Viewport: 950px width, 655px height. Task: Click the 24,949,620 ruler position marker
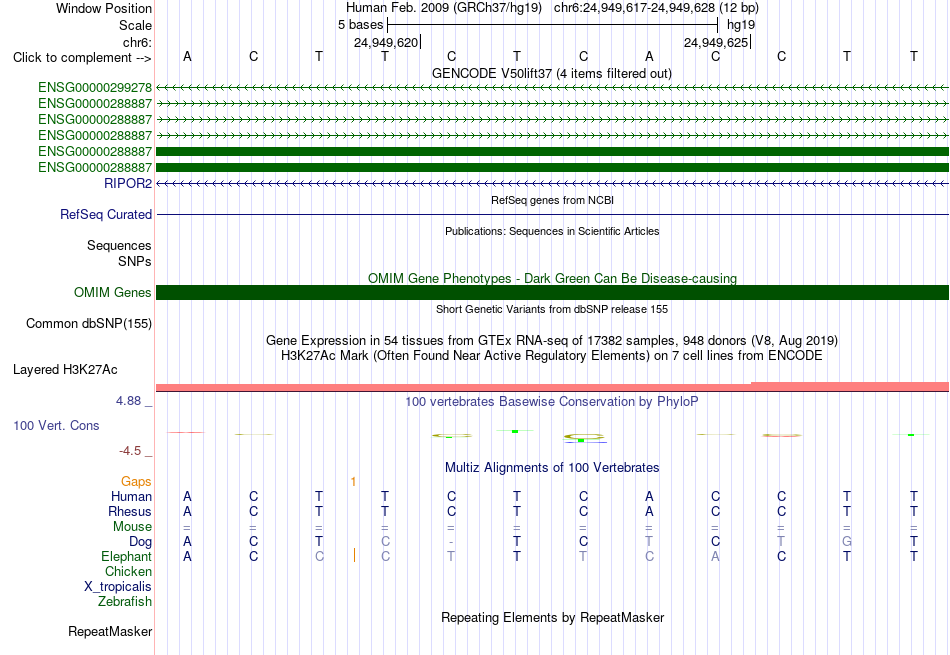[x=386, y=42]
